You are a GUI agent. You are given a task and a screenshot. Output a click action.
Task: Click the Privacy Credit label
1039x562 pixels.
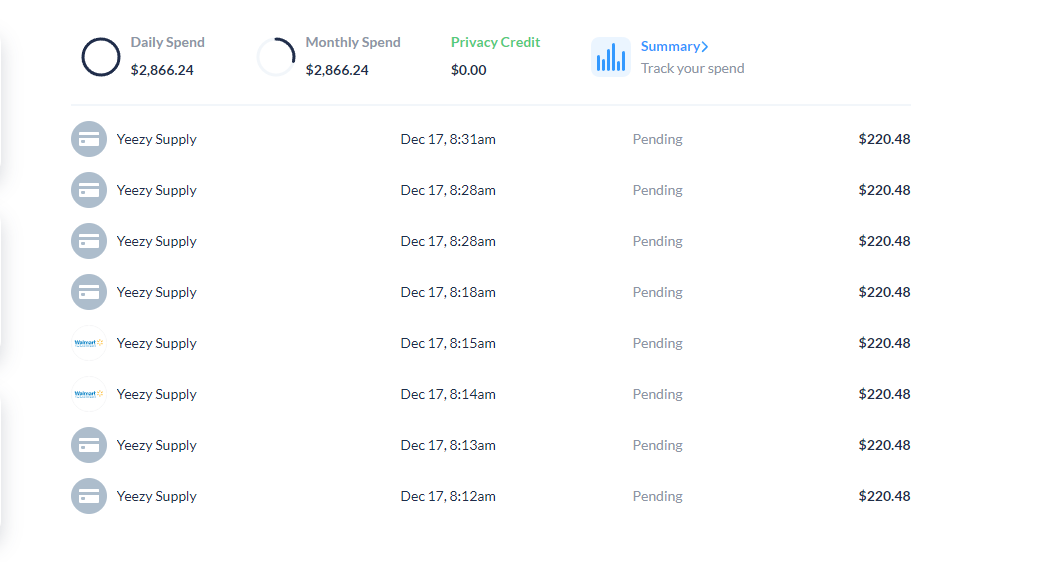pos(496,42)
